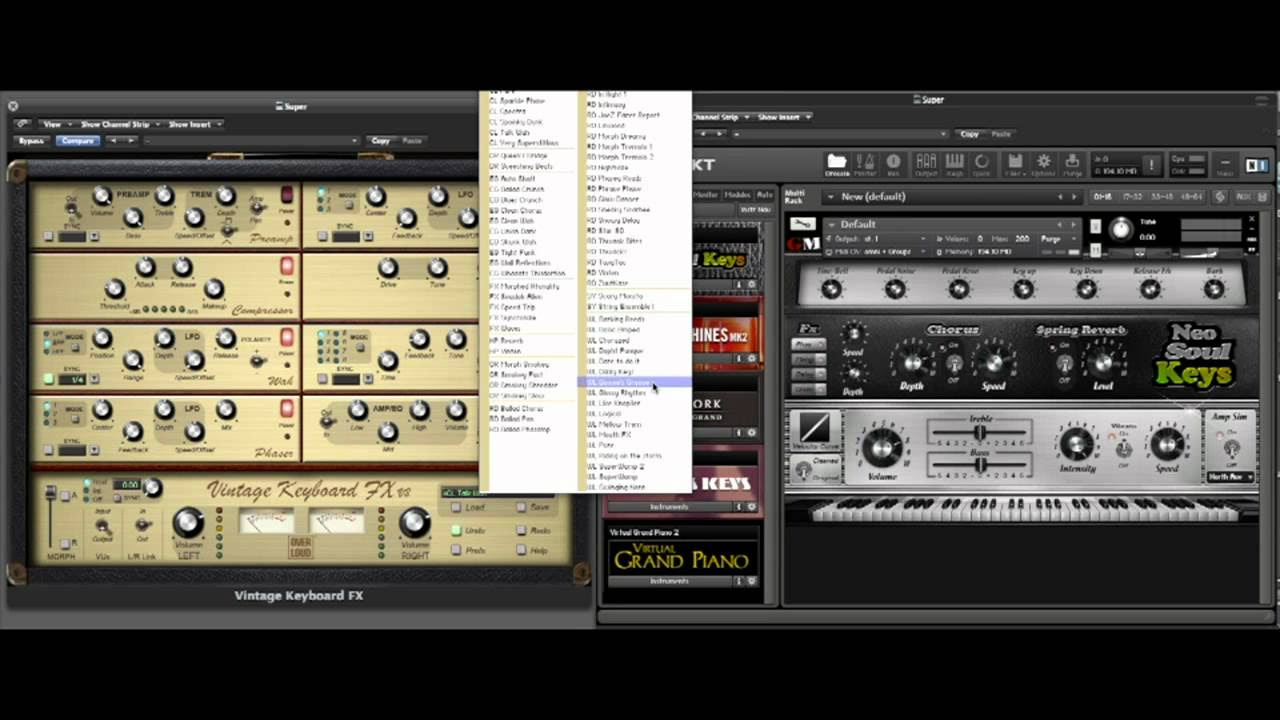Viewport: 1280px width, 720px height.
Task: Click the Tremolo Intensity knob
Action: (1077, 443)
